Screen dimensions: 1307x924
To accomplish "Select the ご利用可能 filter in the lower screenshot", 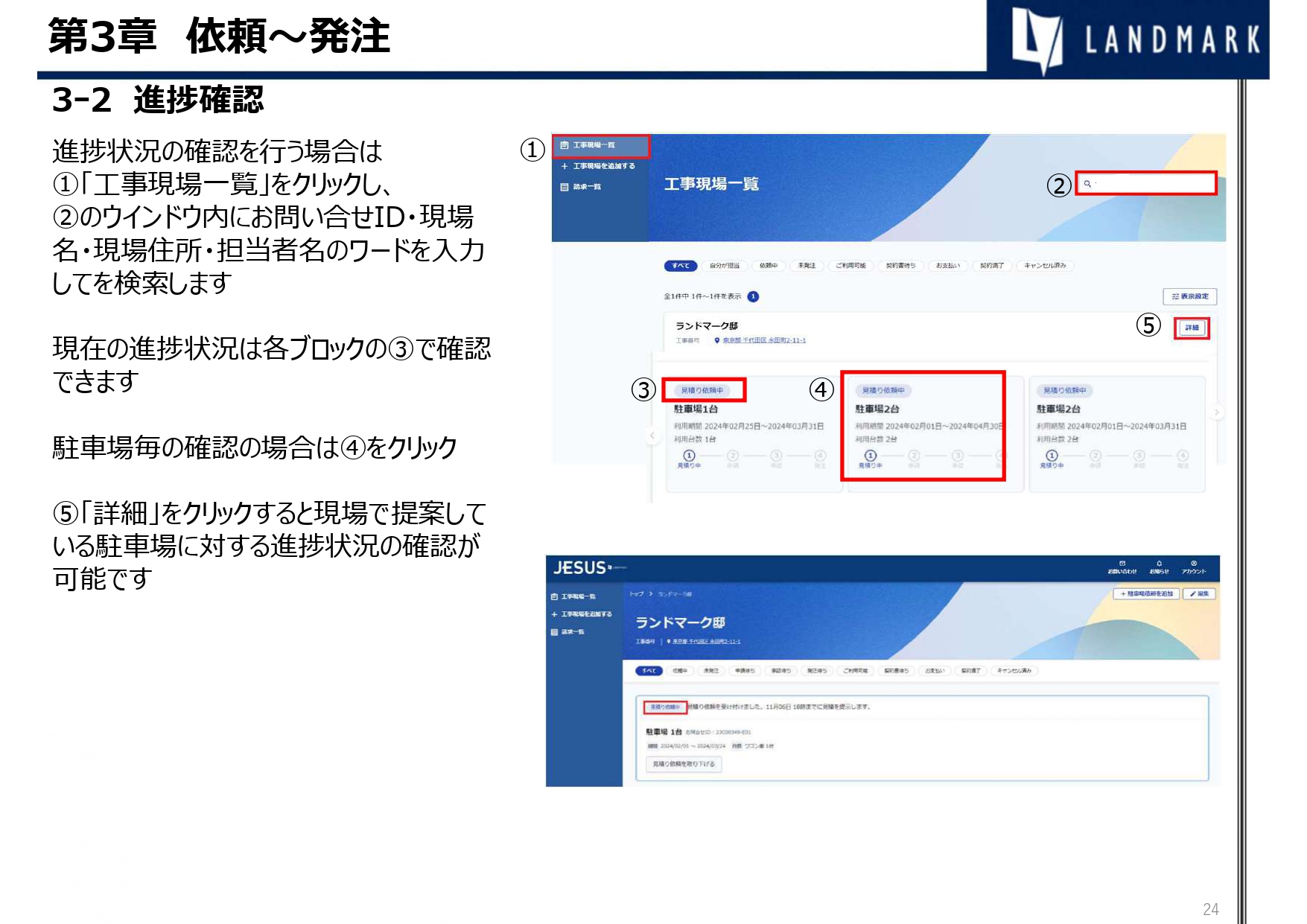I will click(856, 671).
